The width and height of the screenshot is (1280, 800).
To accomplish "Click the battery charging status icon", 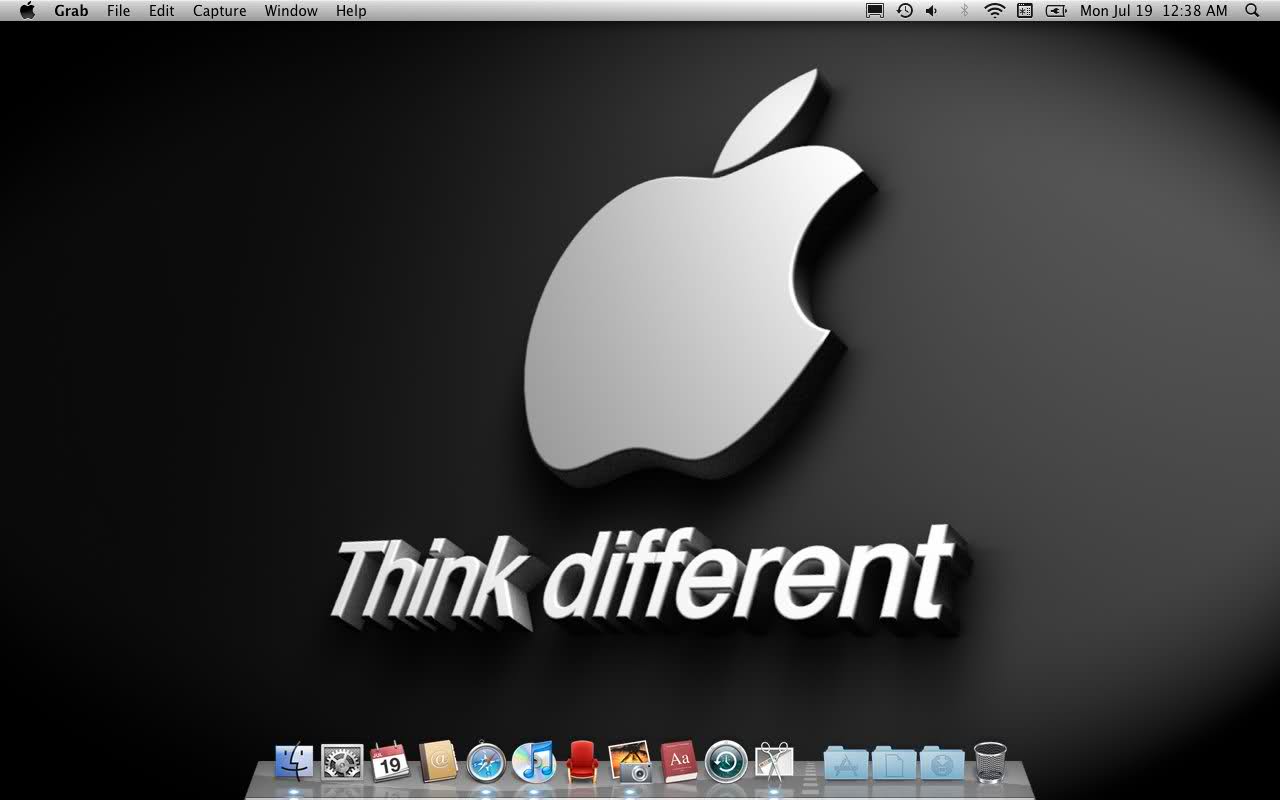I will pyautogui.click(x=1056, y=11).
